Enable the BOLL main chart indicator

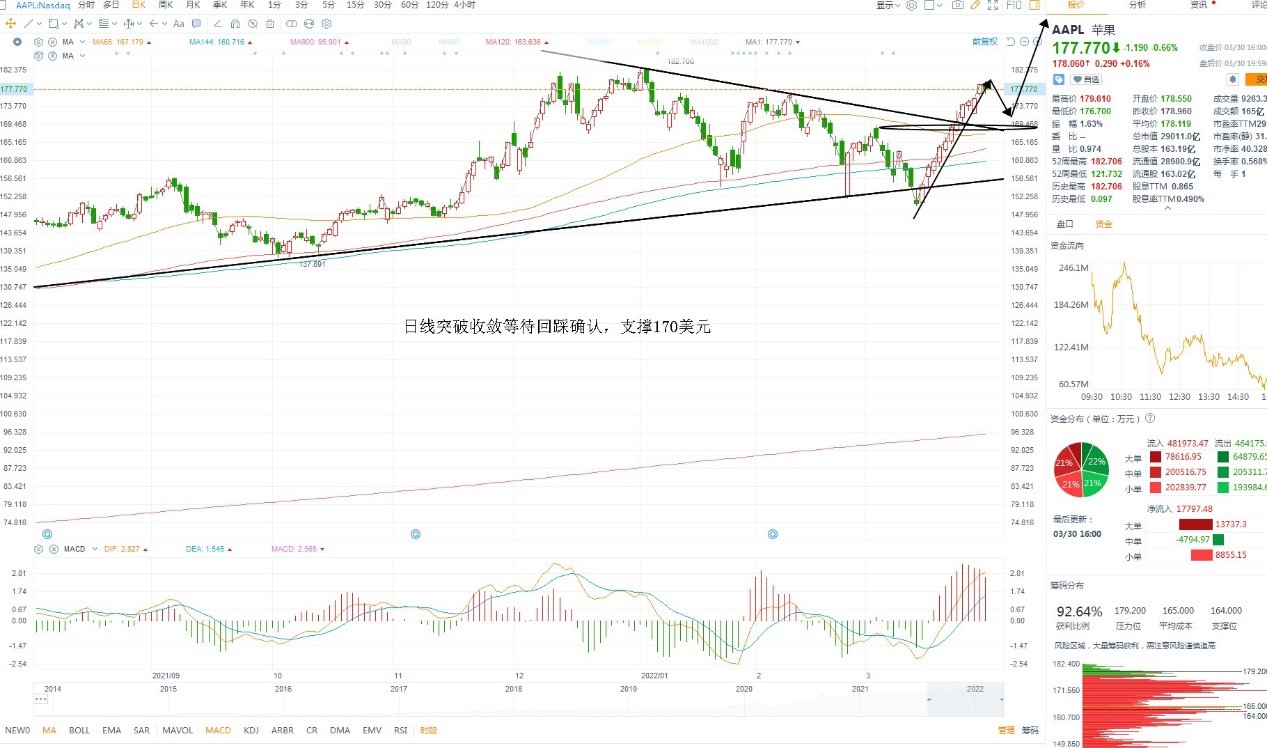[79, 730]
